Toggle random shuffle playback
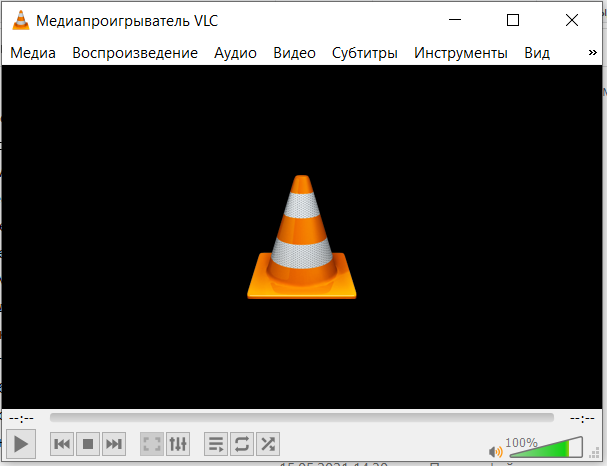607x466 pixels. 268,444
